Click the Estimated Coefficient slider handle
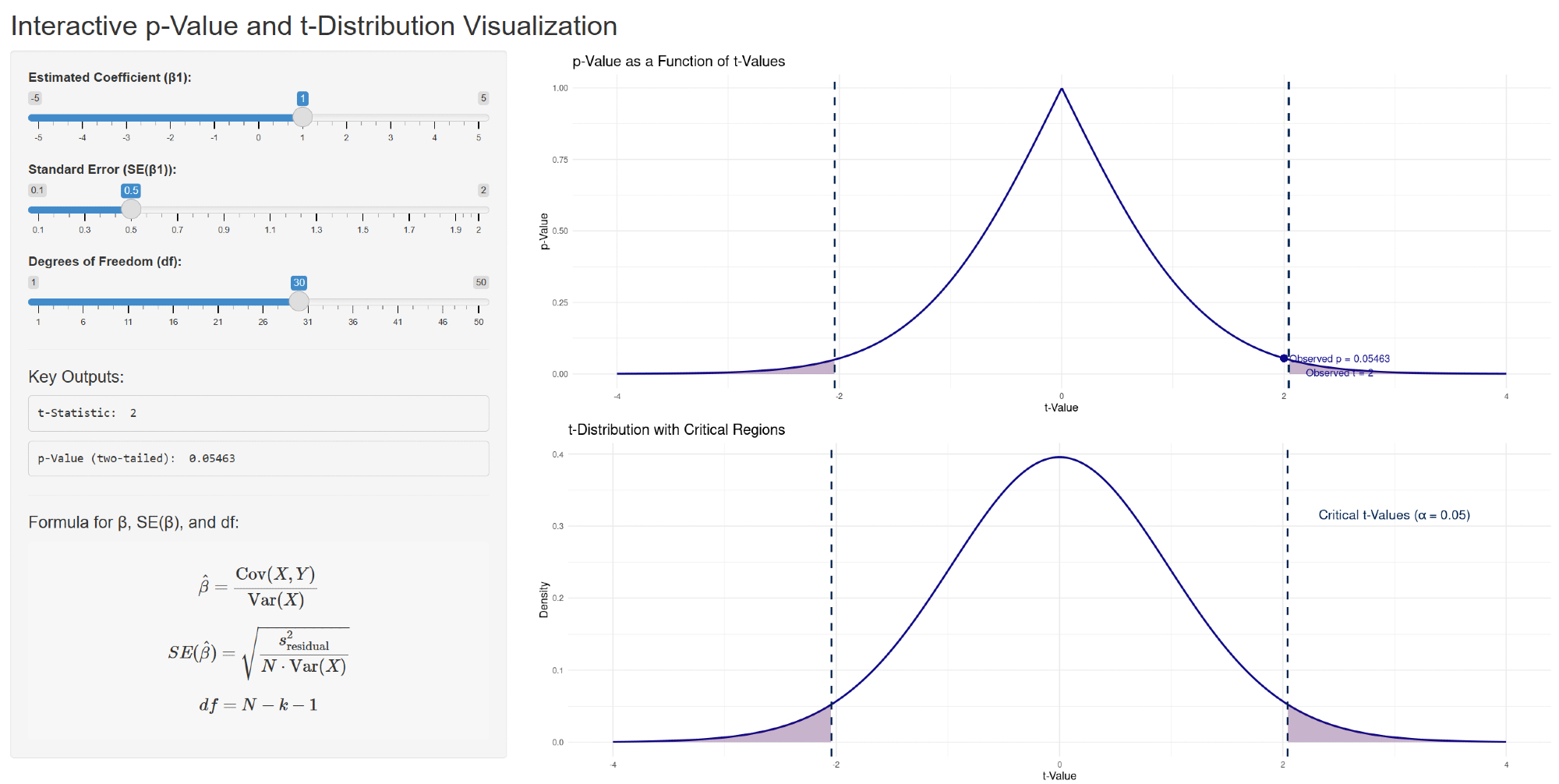This screenshot has height=784, width=1559. [302, 118]
